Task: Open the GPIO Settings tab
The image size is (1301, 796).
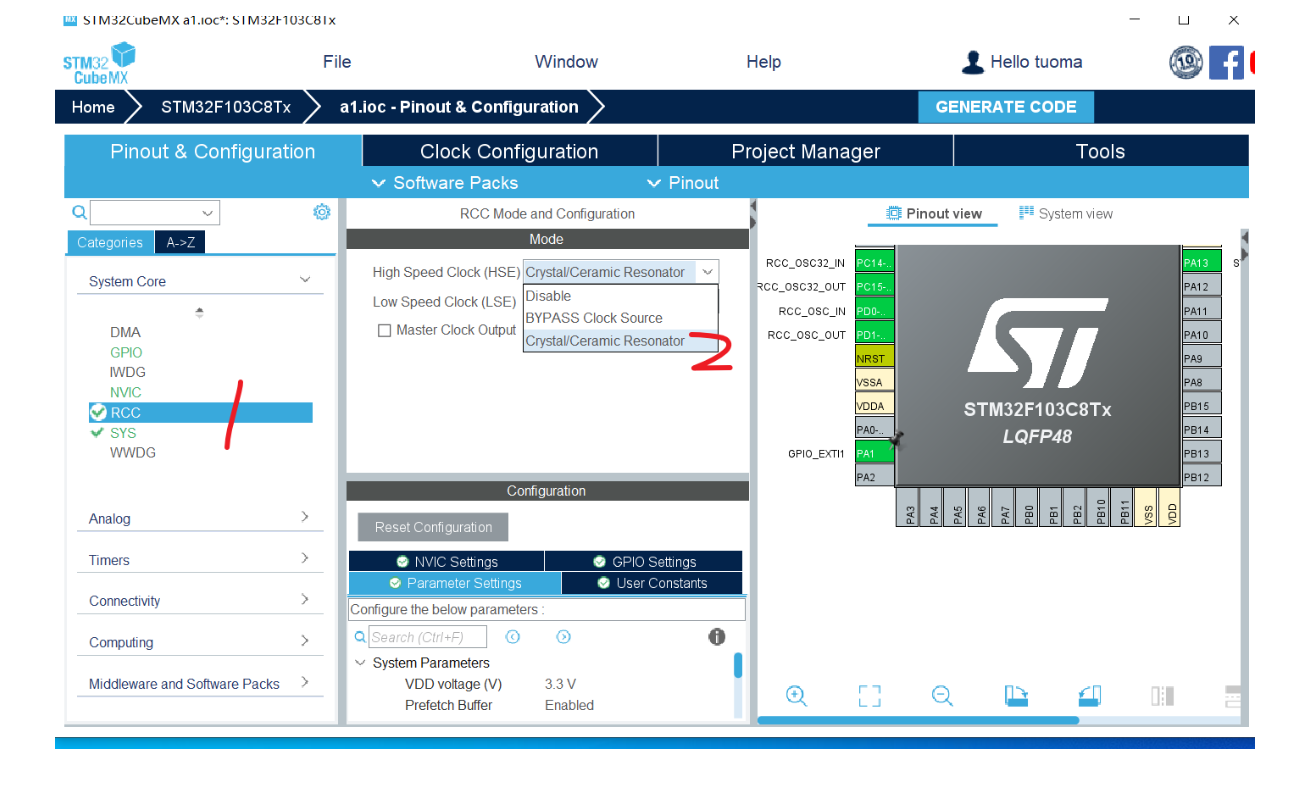Action: click(x=644, y=562)
